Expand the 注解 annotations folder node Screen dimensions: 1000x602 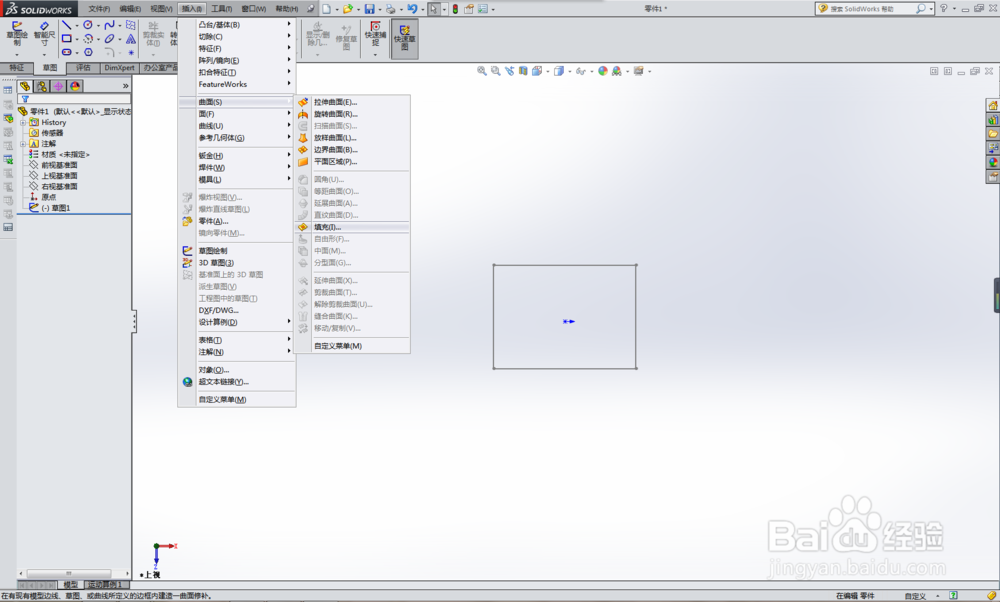coord(23,143)
